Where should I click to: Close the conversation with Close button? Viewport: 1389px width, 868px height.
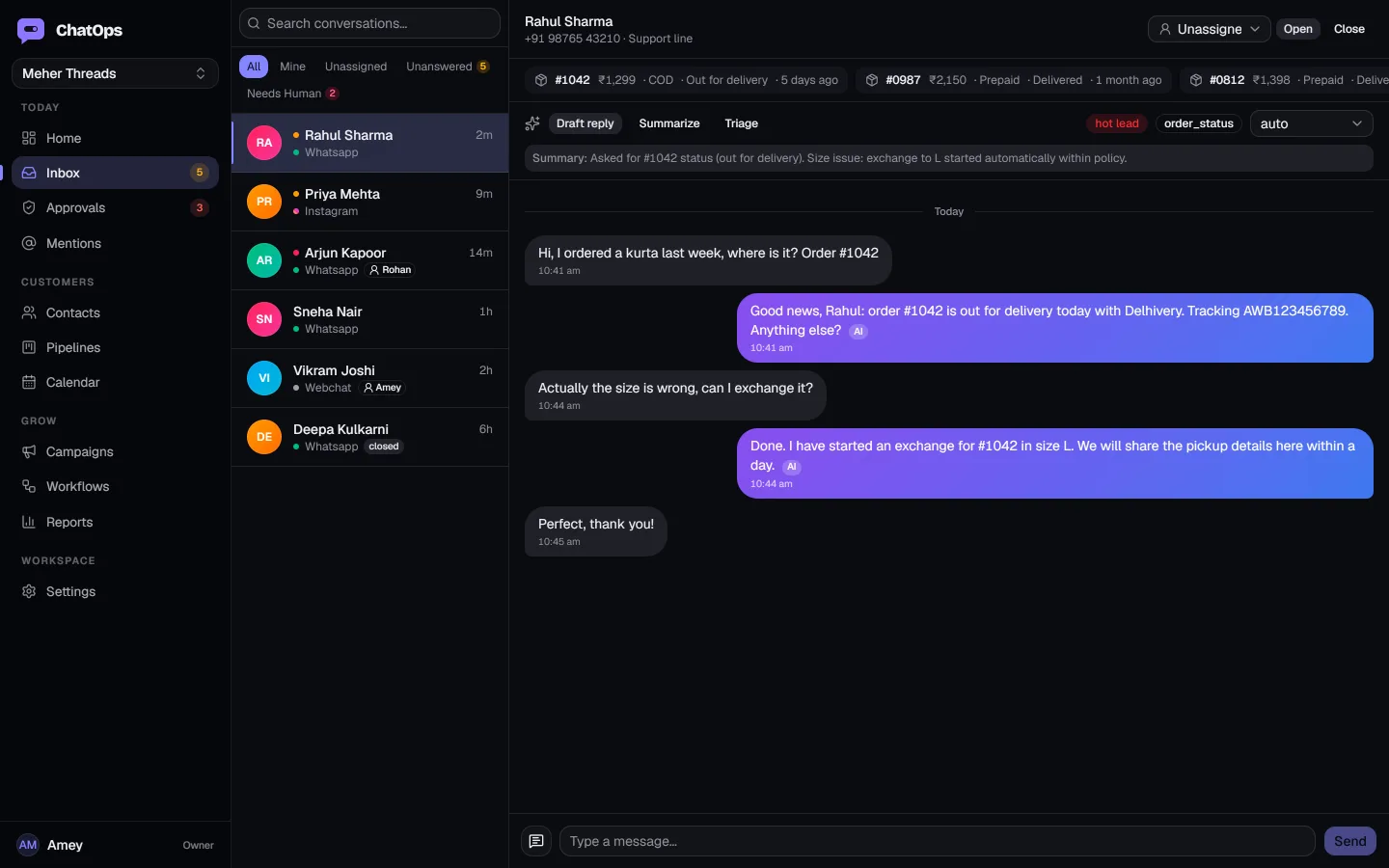point(1349,29)
